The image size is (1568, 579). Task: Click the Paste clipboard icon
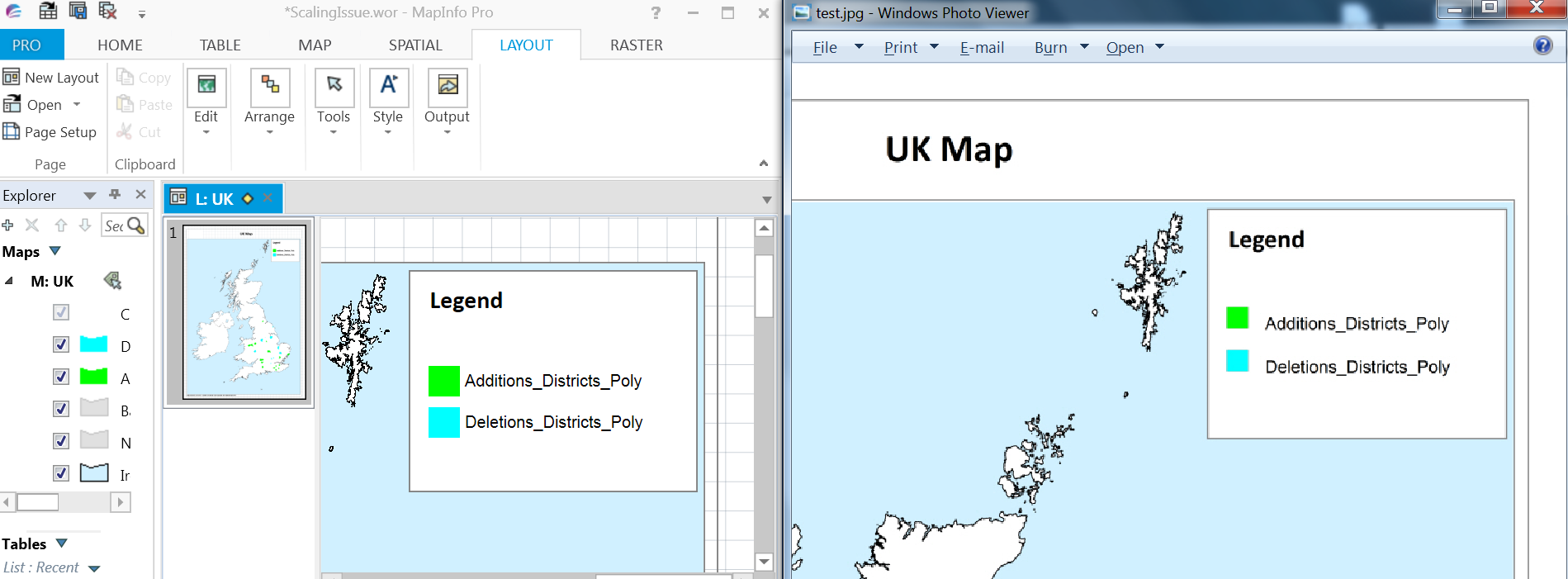(x=125, y=104)
